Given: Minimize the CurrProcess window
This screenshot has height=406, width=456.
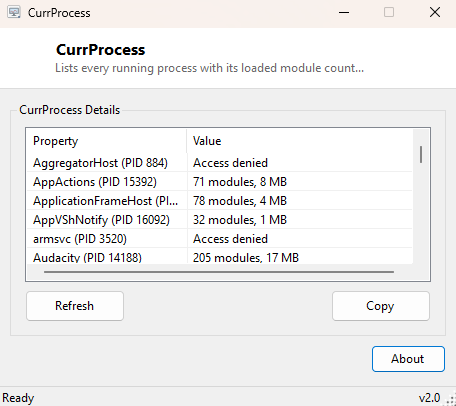Looking at the screenshot, I should 344,13.
